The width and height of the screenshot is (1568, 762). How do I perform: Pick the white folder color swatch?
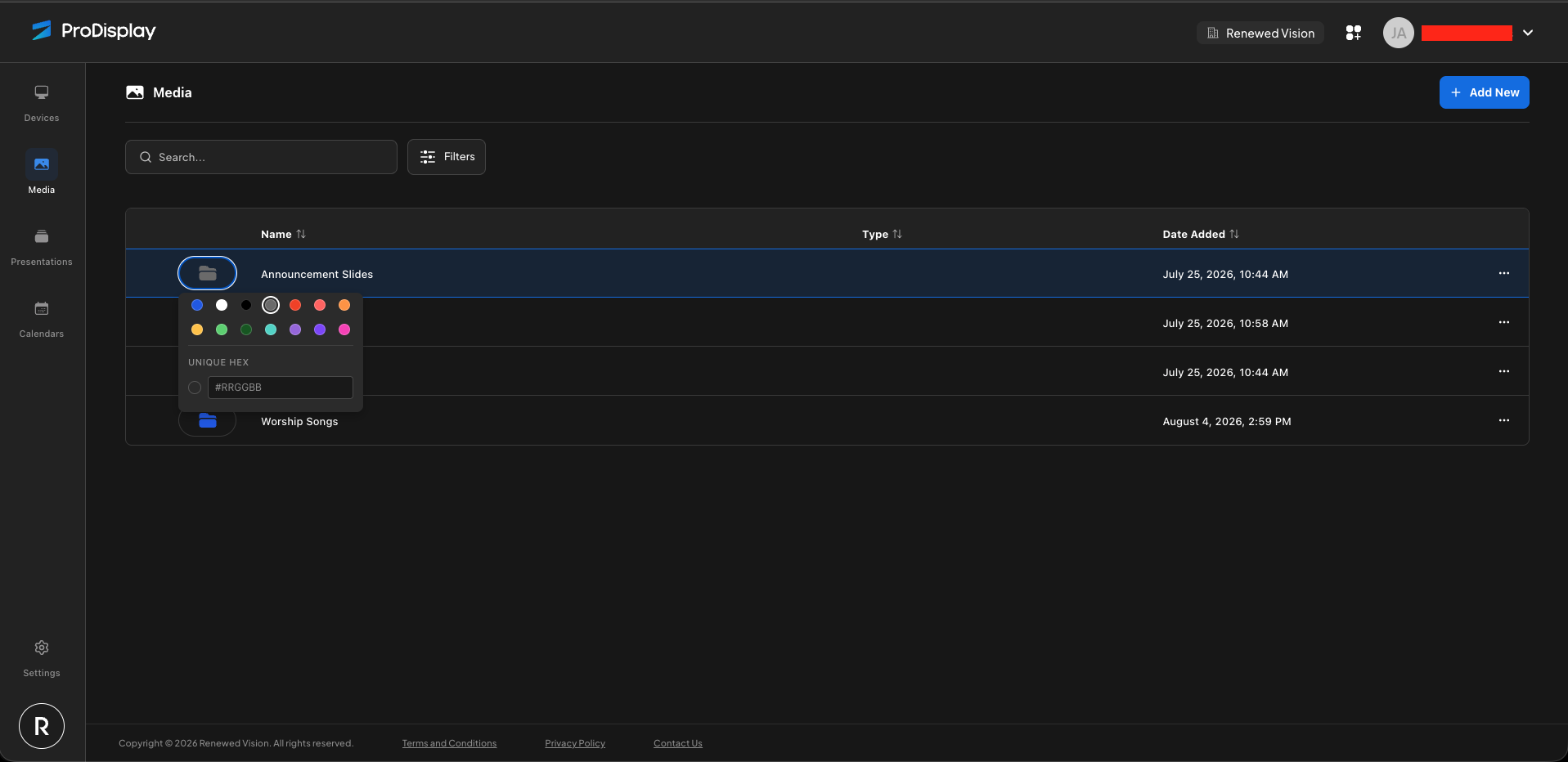222,305
